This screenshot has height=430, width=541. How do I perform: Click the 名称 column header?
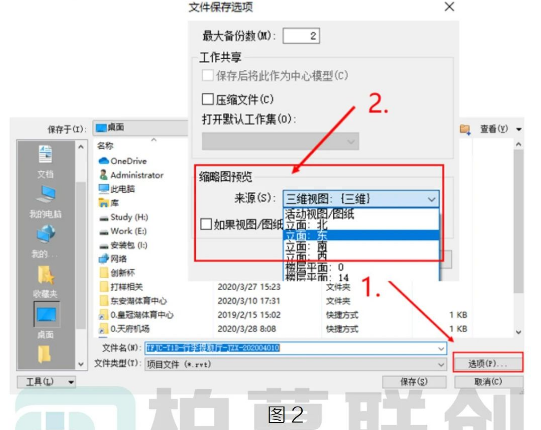tap(105, 146)
